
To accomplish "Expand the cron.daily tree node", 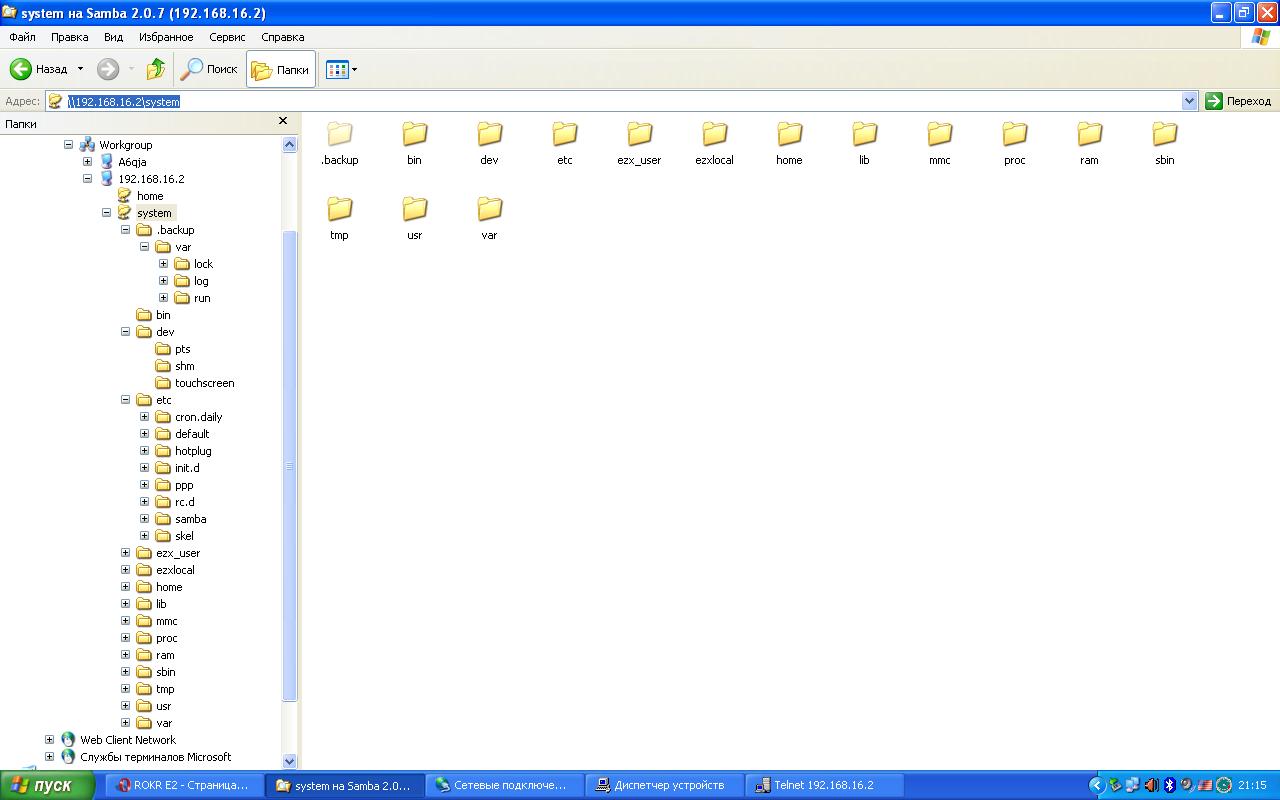I will [x=144, y=417].
